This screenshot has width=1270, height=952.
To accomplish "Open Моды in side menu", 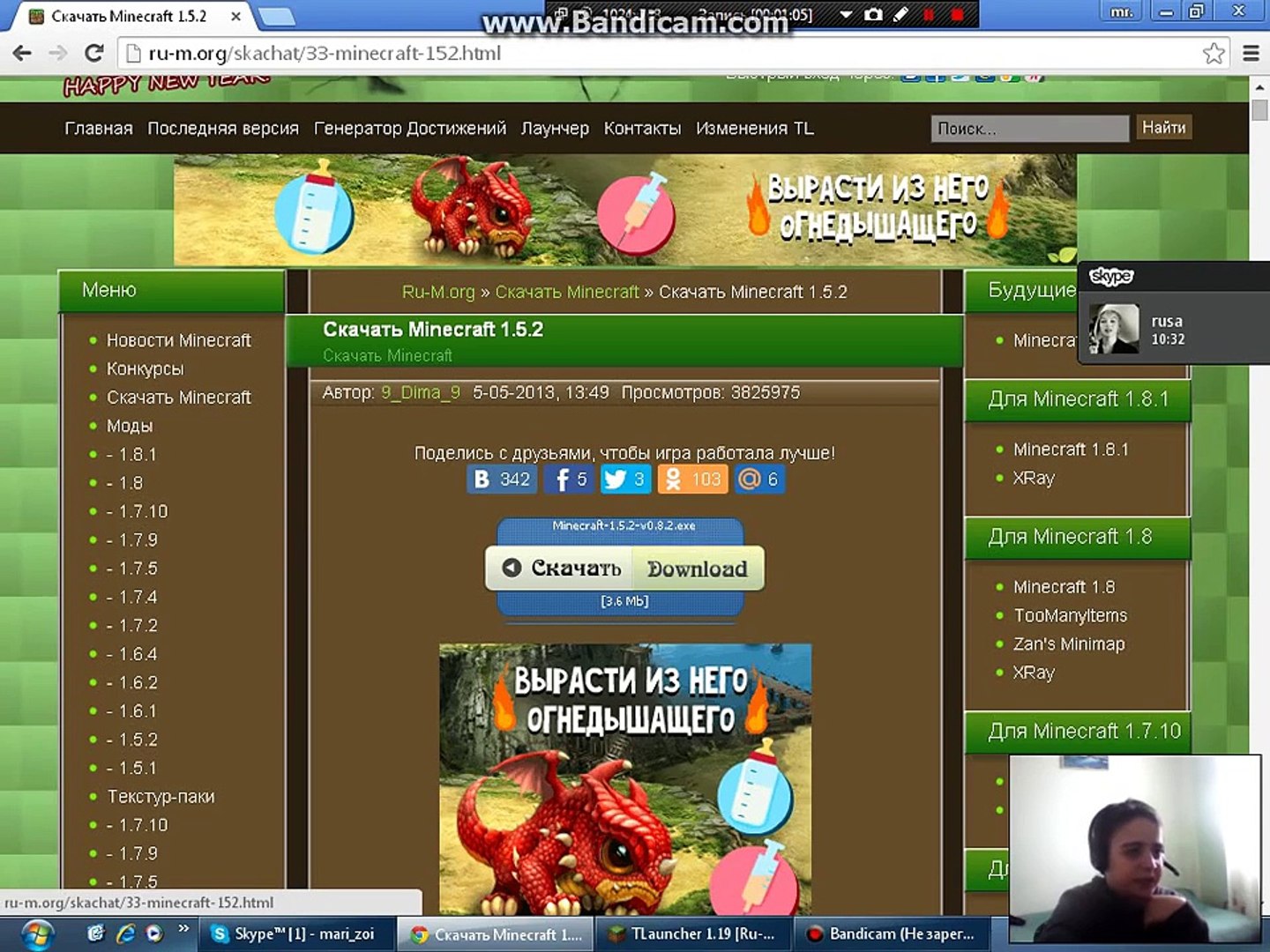I will tap(130, 426).
